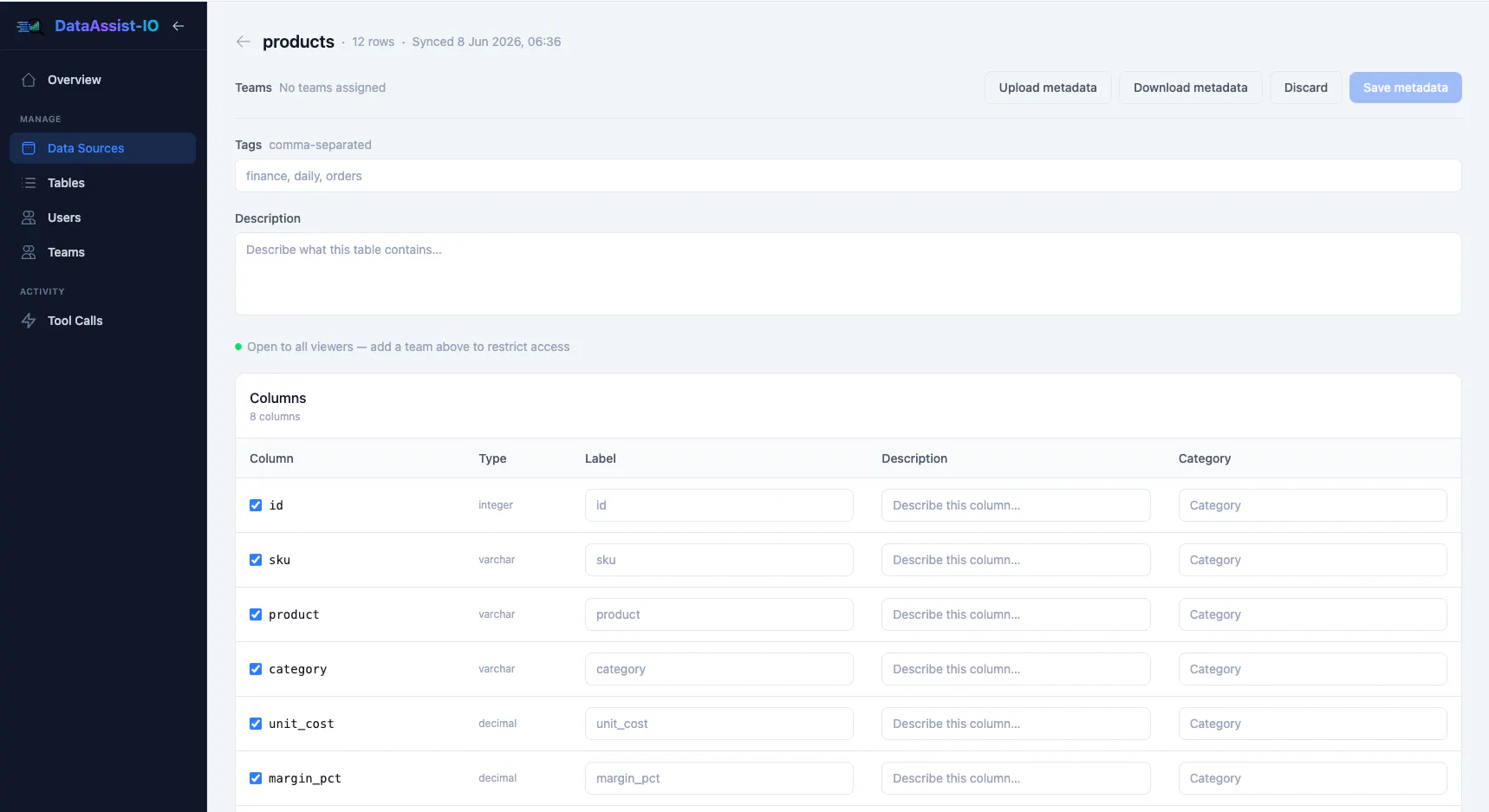Click Category field in margin_pct row
The height and width of the screenshot is (812, 1489).
(x=1313, y=778)
